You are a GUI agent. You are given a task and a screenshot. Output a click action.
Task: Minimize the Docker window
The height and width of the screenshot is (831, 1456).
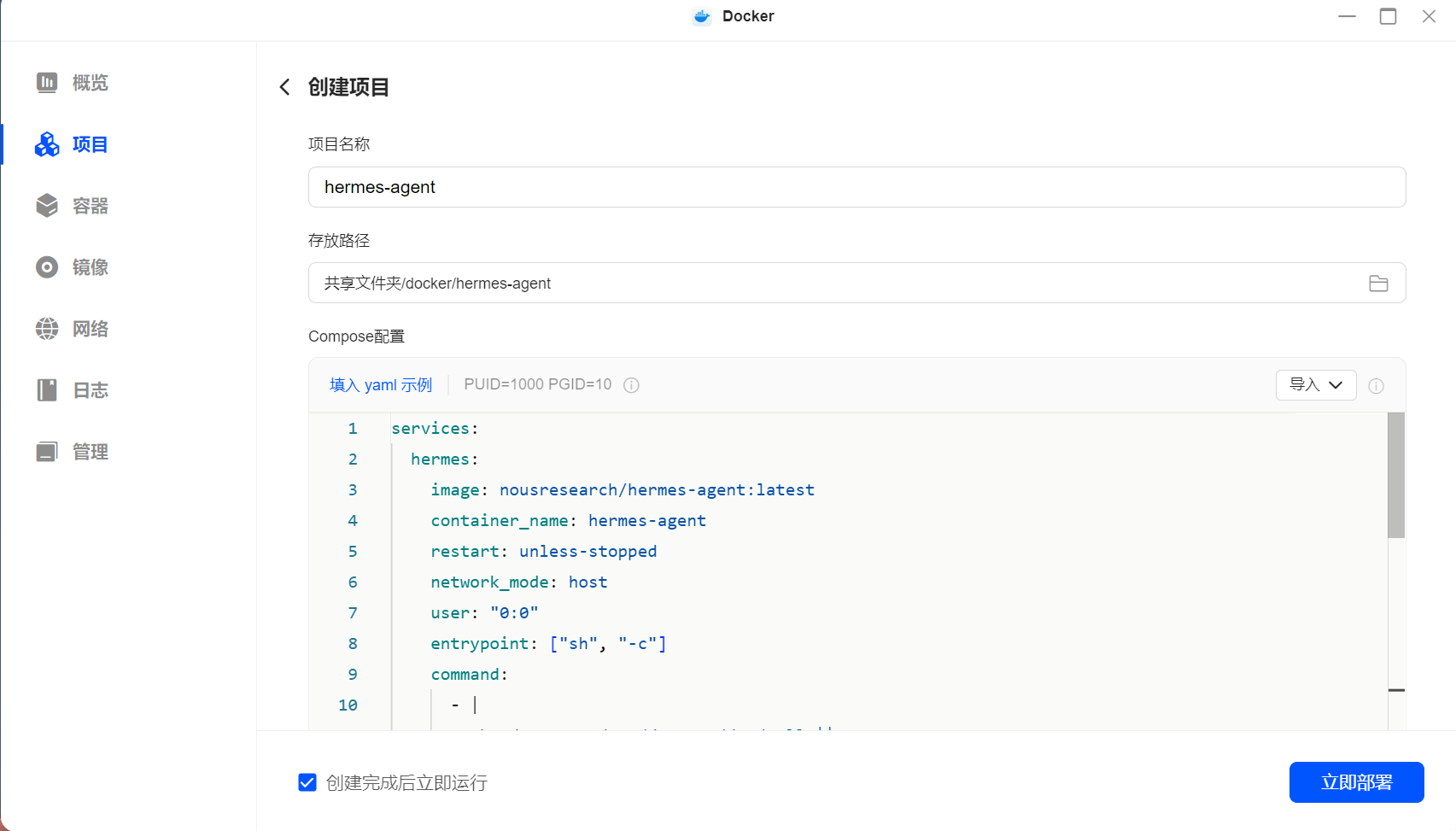click(x=1348, y=16)
